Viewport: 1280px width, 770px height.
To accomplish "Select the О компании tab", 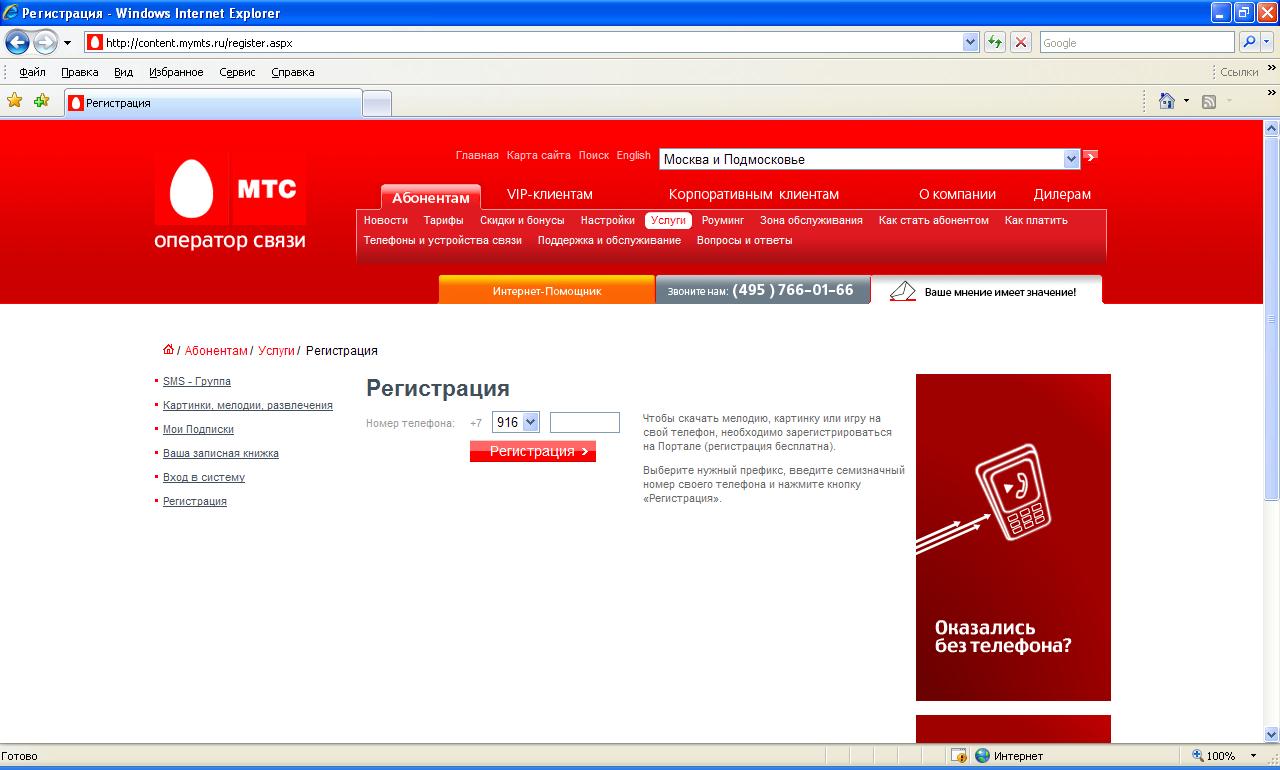I will 957,194.
